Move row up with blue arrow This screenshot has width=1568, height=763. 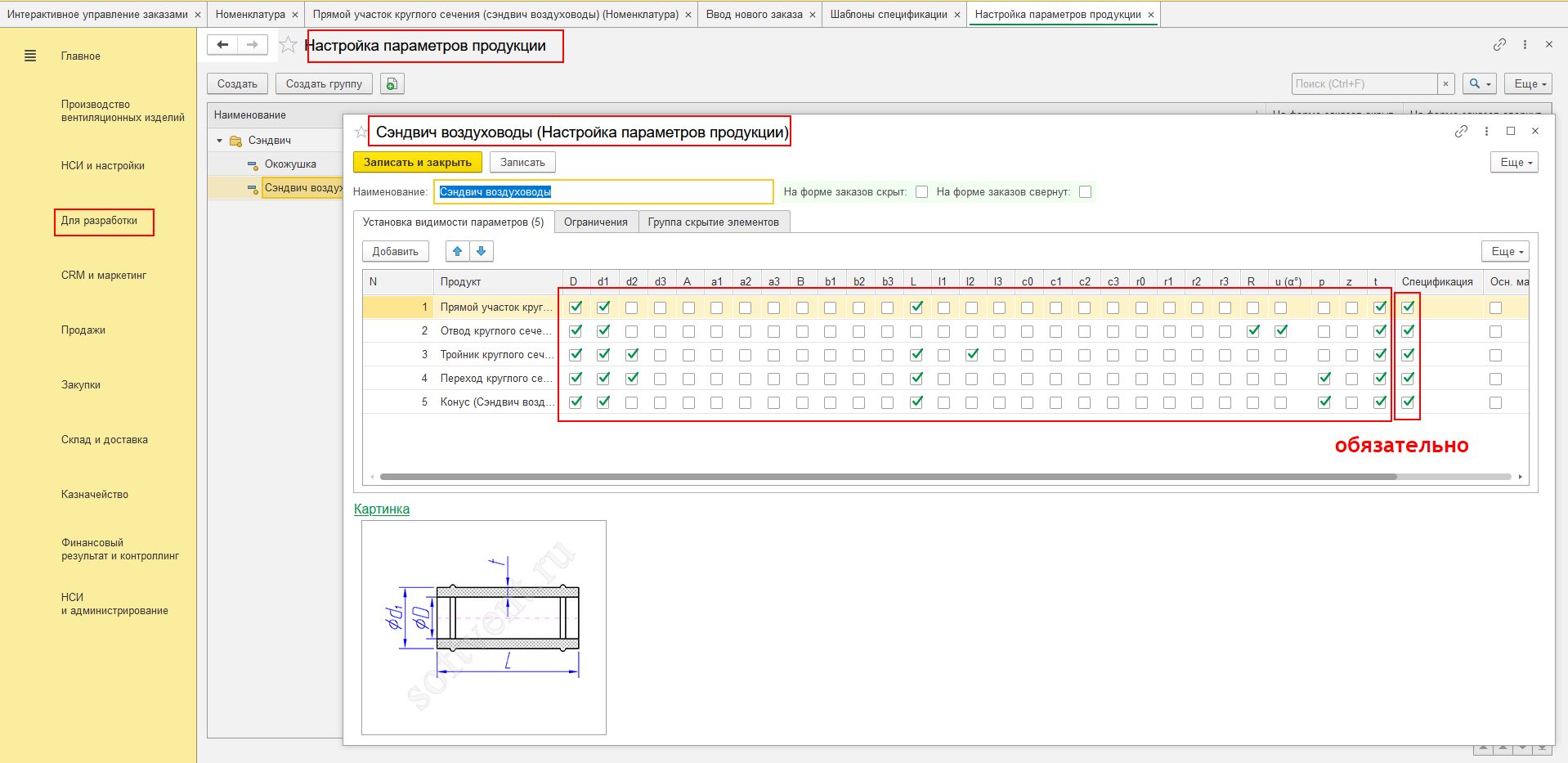(458, 251)
